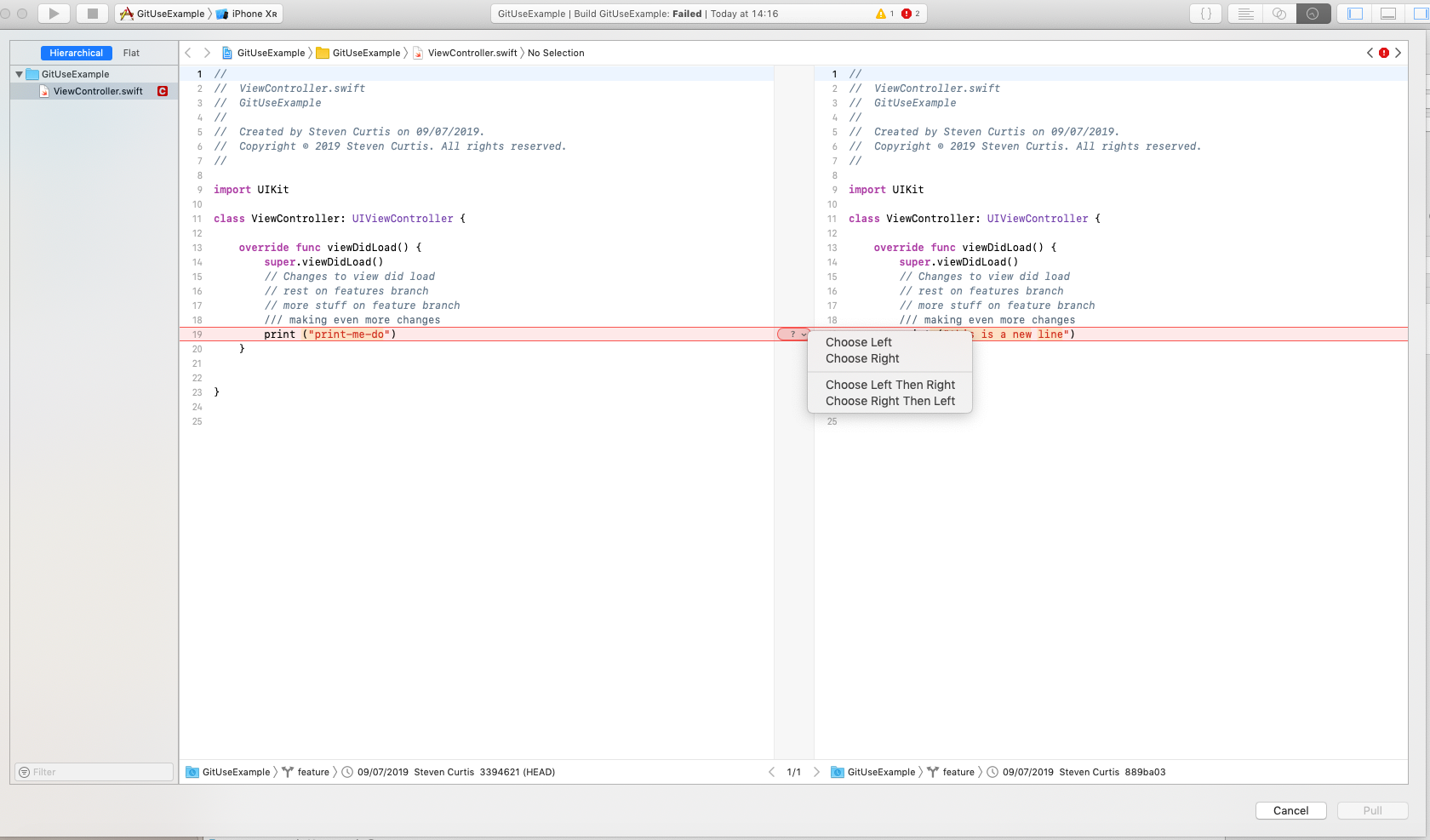Click the red error indicator in jump bar
Screen dimensions: 1430x840
(x=1384, y=53)
